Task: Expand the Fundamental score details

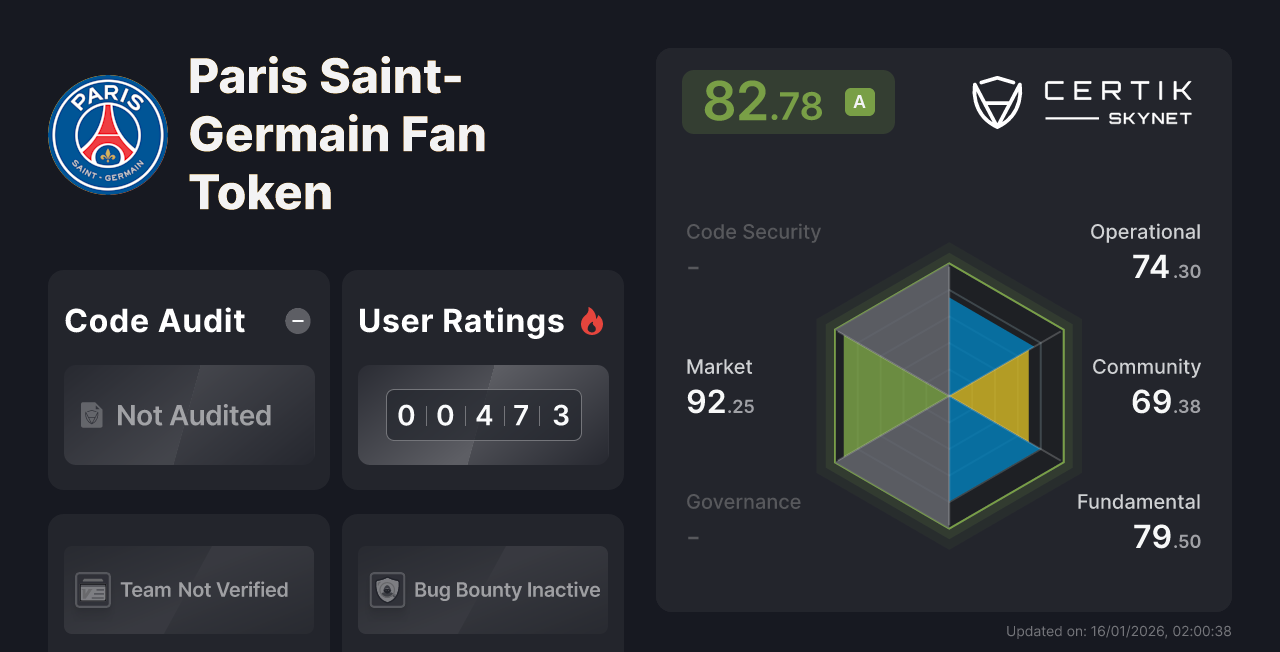Action: tap(1138, 501)
